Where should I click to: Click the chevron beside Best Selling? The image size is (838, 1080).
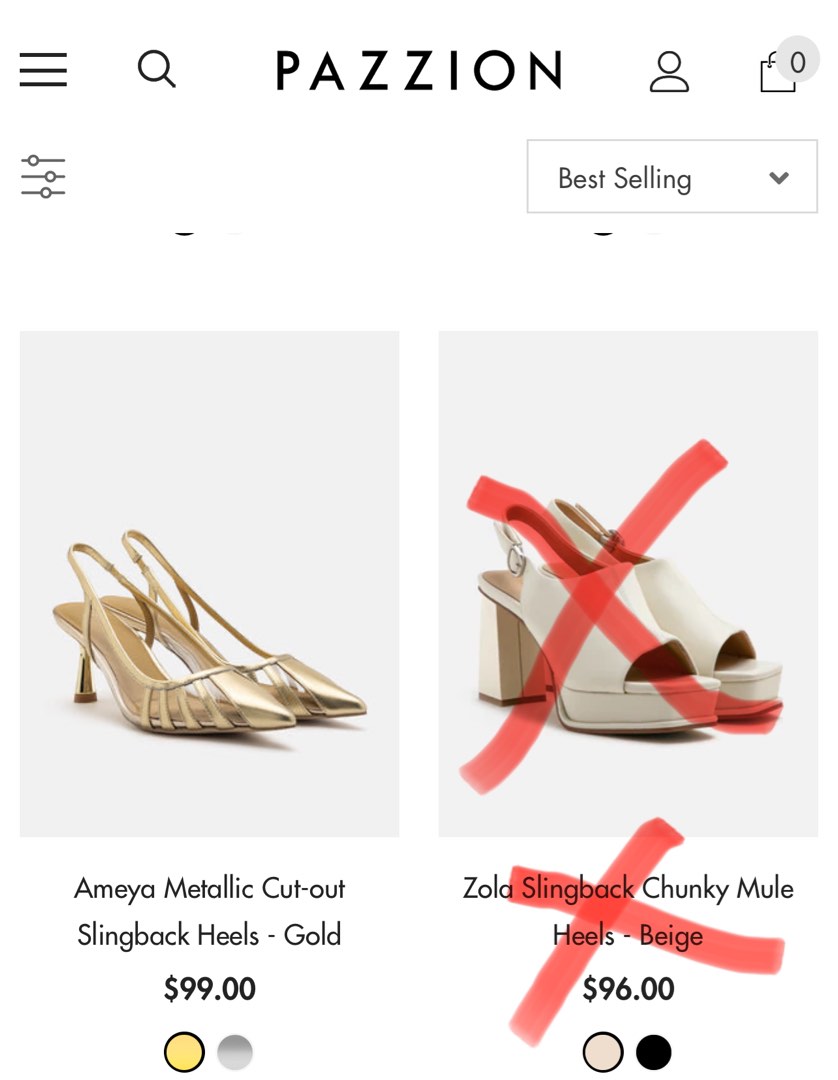point(779,178)
